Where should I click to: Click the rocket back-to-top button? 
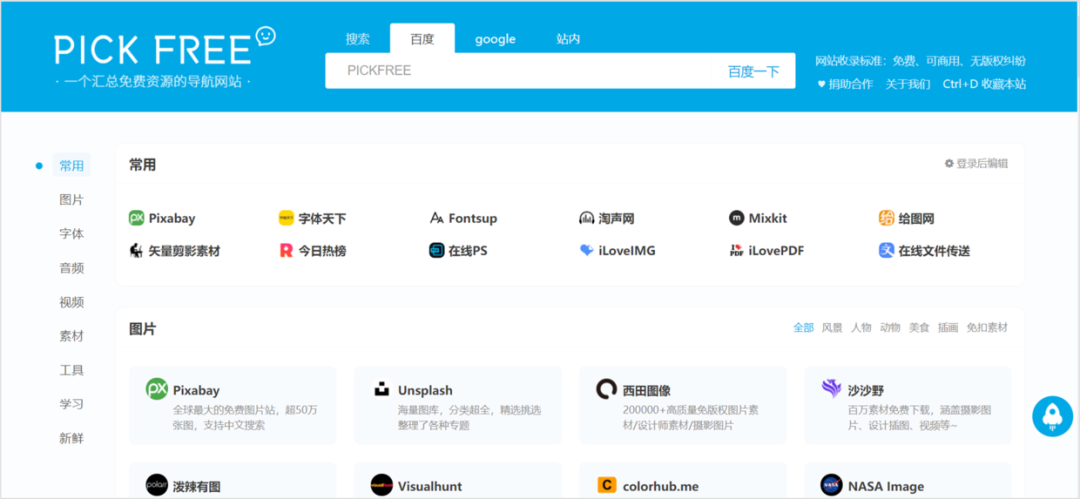click(x=1052, y=416)
